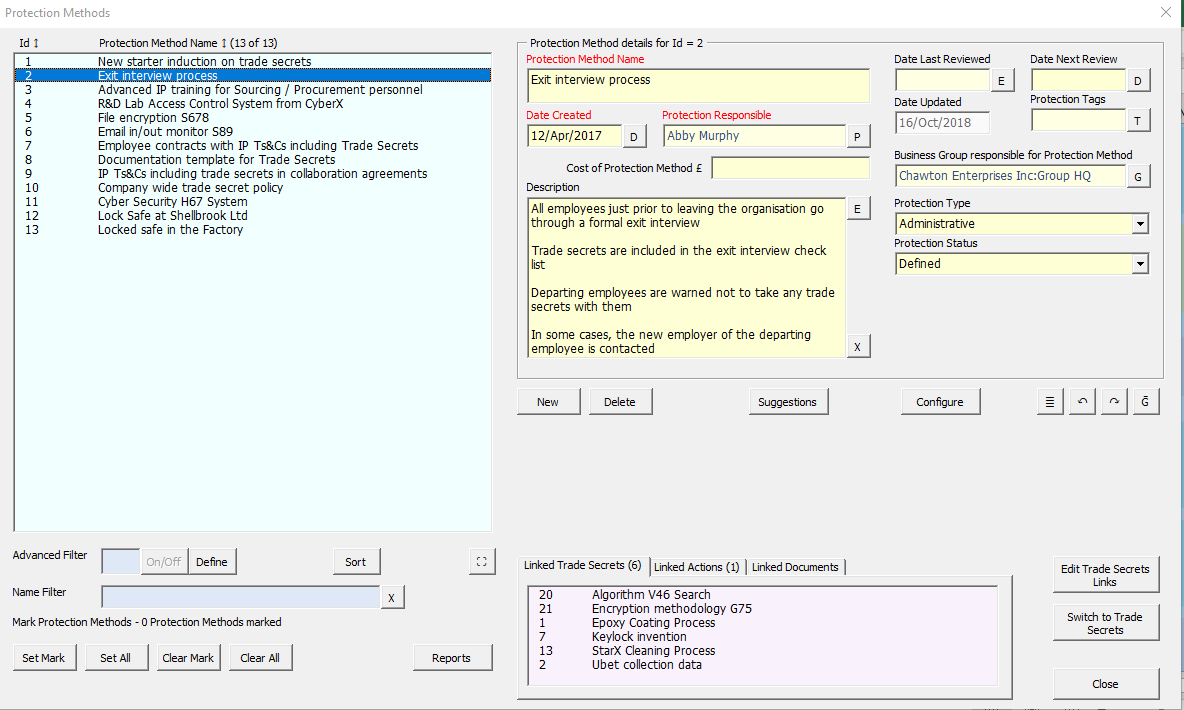Clear the Name Filter with X button
The image size is (1184, 710).
392,598
